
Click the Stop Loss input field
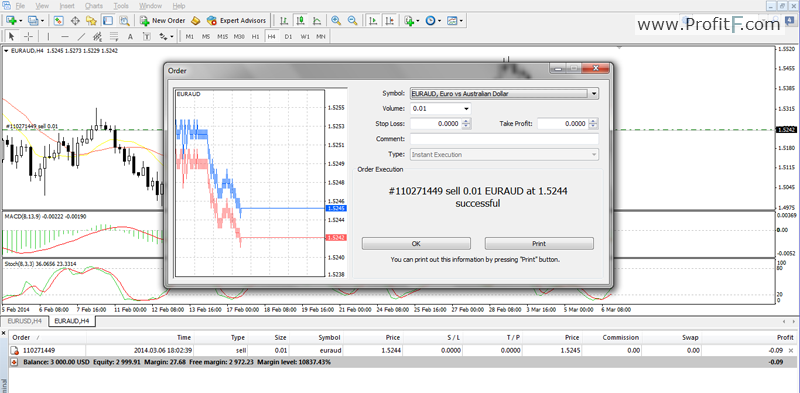436,124
